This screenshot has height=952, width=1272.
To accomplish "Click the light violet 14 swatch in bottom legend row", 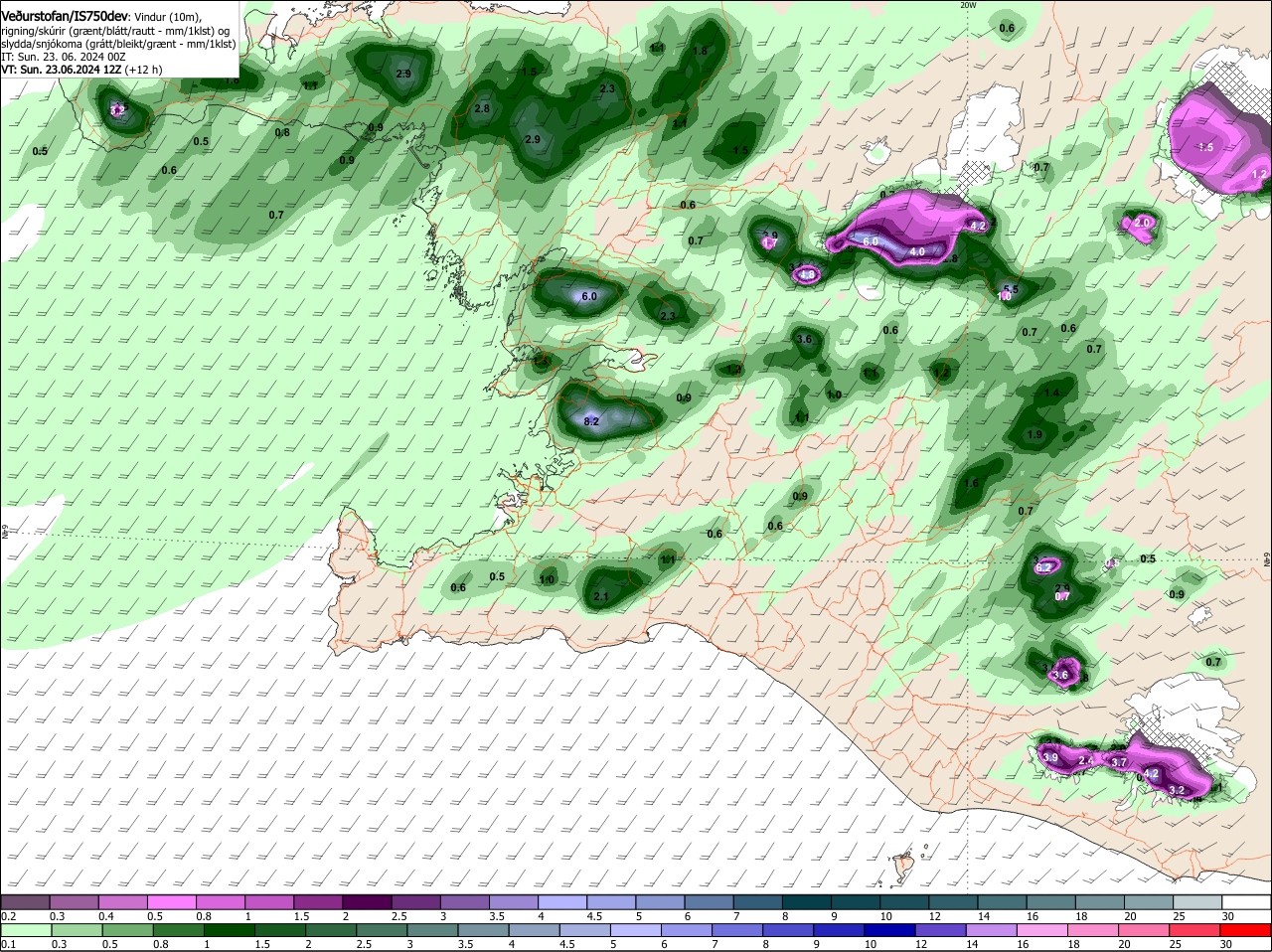I will coord(992,930).
